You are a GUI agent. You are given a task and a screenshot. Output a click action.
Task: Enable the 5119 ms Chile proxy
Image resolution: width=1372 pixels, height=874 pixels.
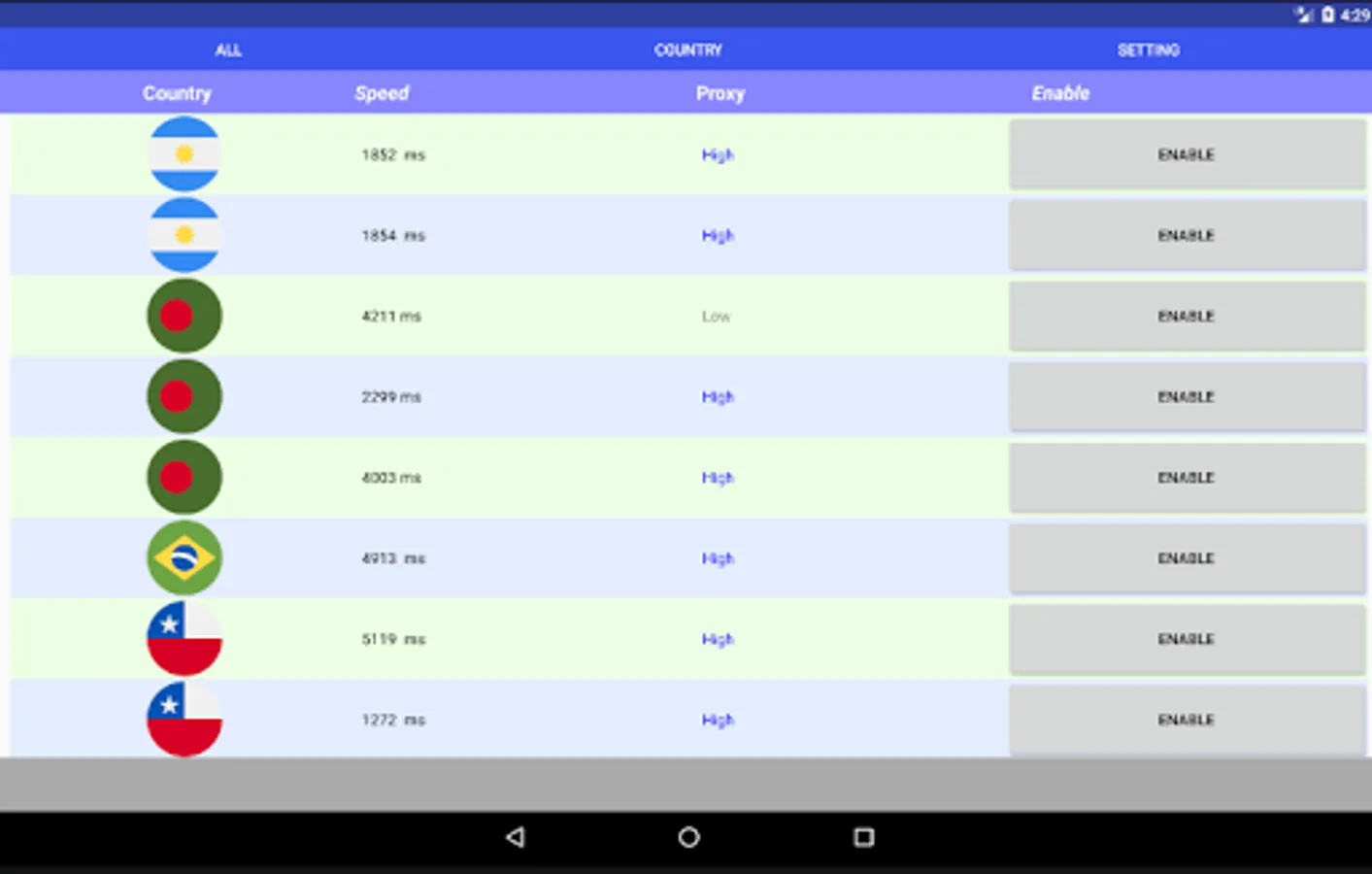1187,638
